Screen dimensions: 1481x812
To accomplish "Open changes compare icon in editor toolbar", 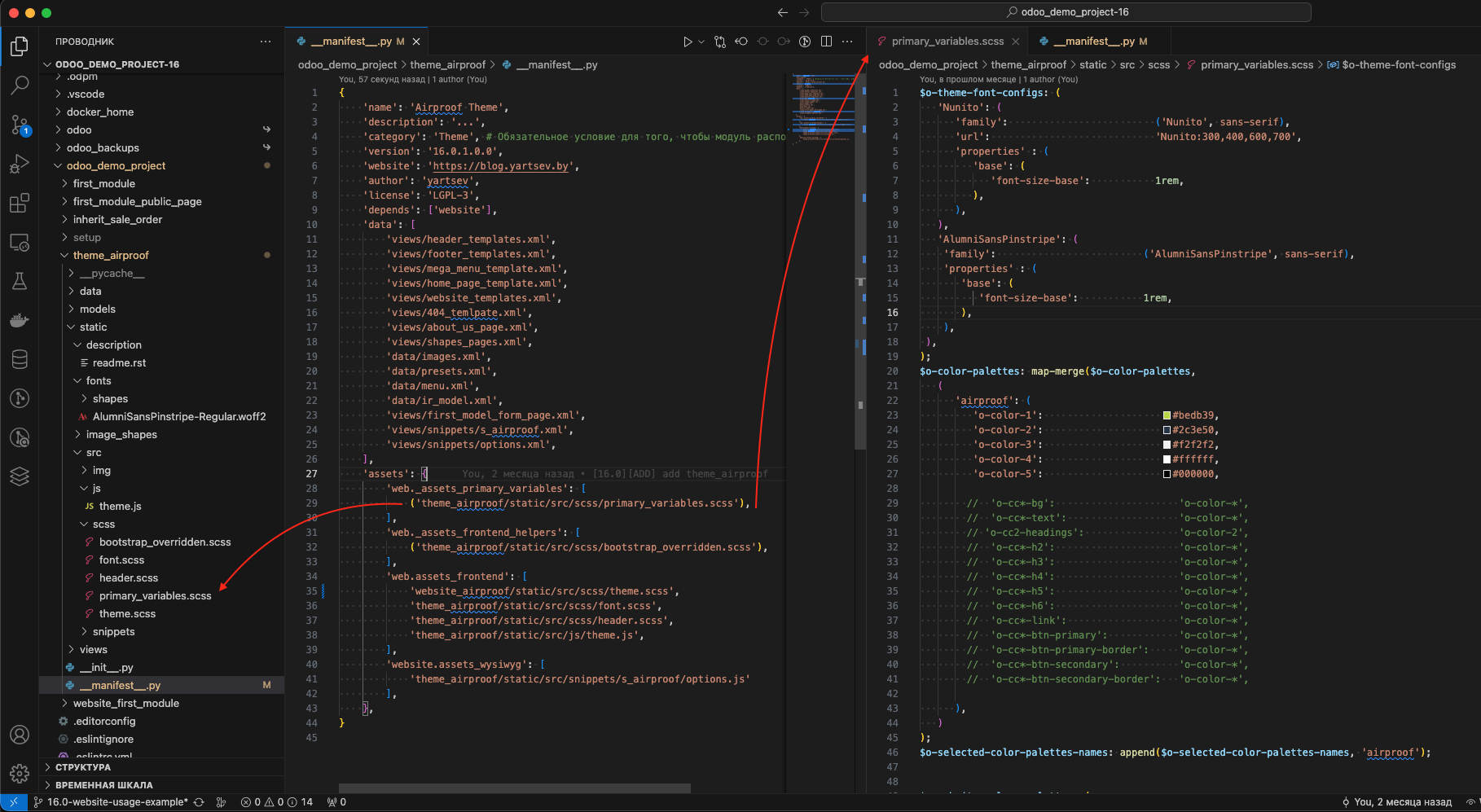I will (x=720, y=42).
